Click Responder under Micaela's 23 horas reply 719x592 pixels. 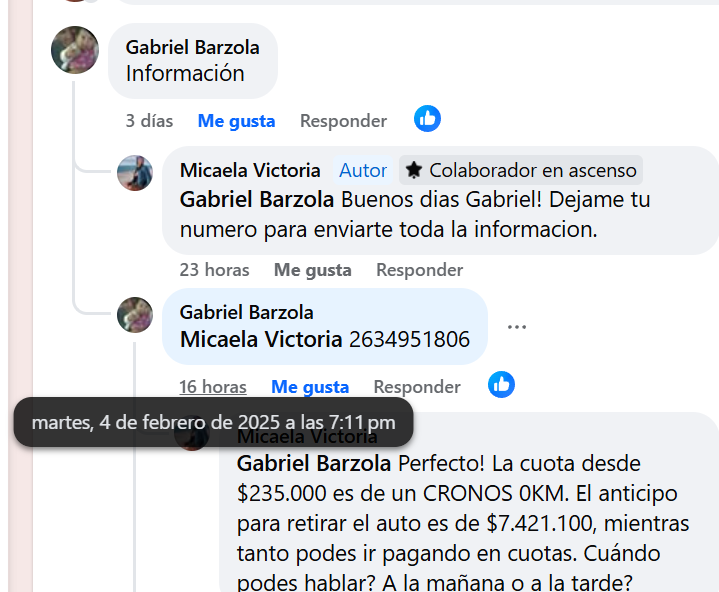pyautogui.click(x=420, y=270)
